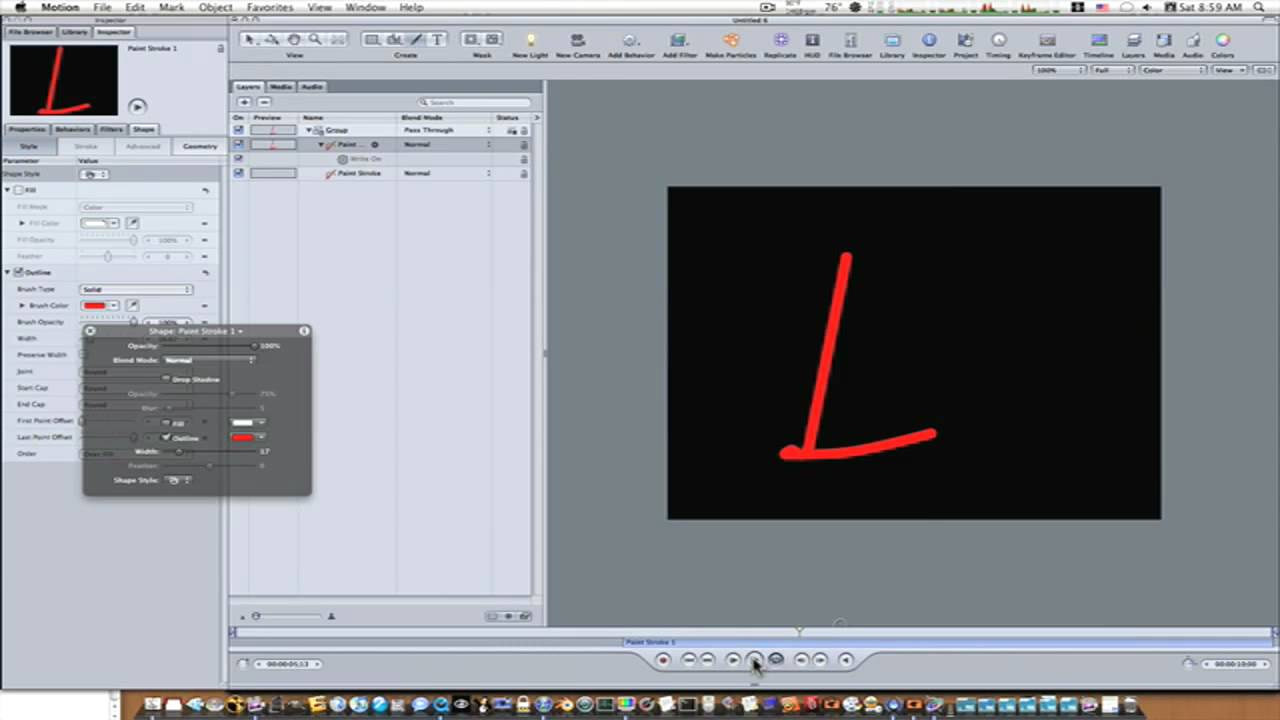Screen dimensions: 1280x720
Task: Click the HUD Opacity slider
Action: click(210, 346)
